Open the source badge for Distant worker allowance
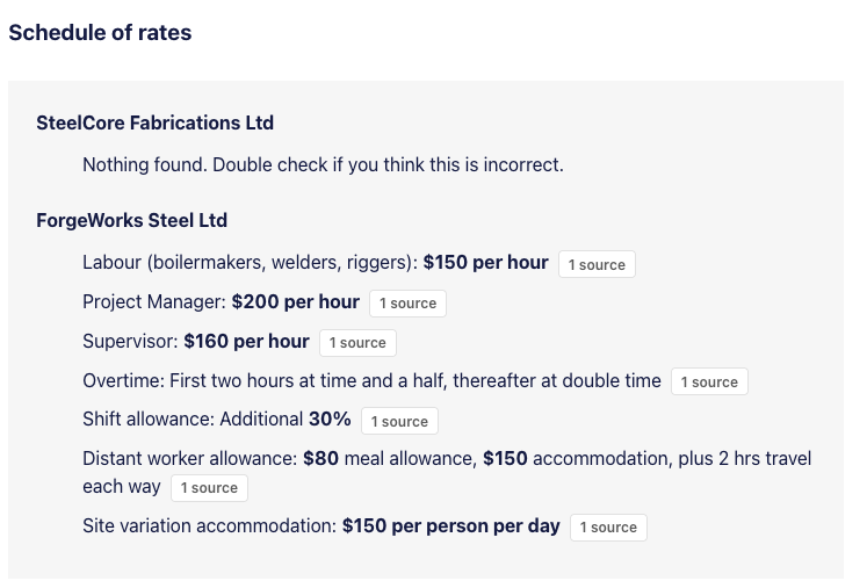The height and width of the screenshot is (588, 853). (x=209, y=488)
